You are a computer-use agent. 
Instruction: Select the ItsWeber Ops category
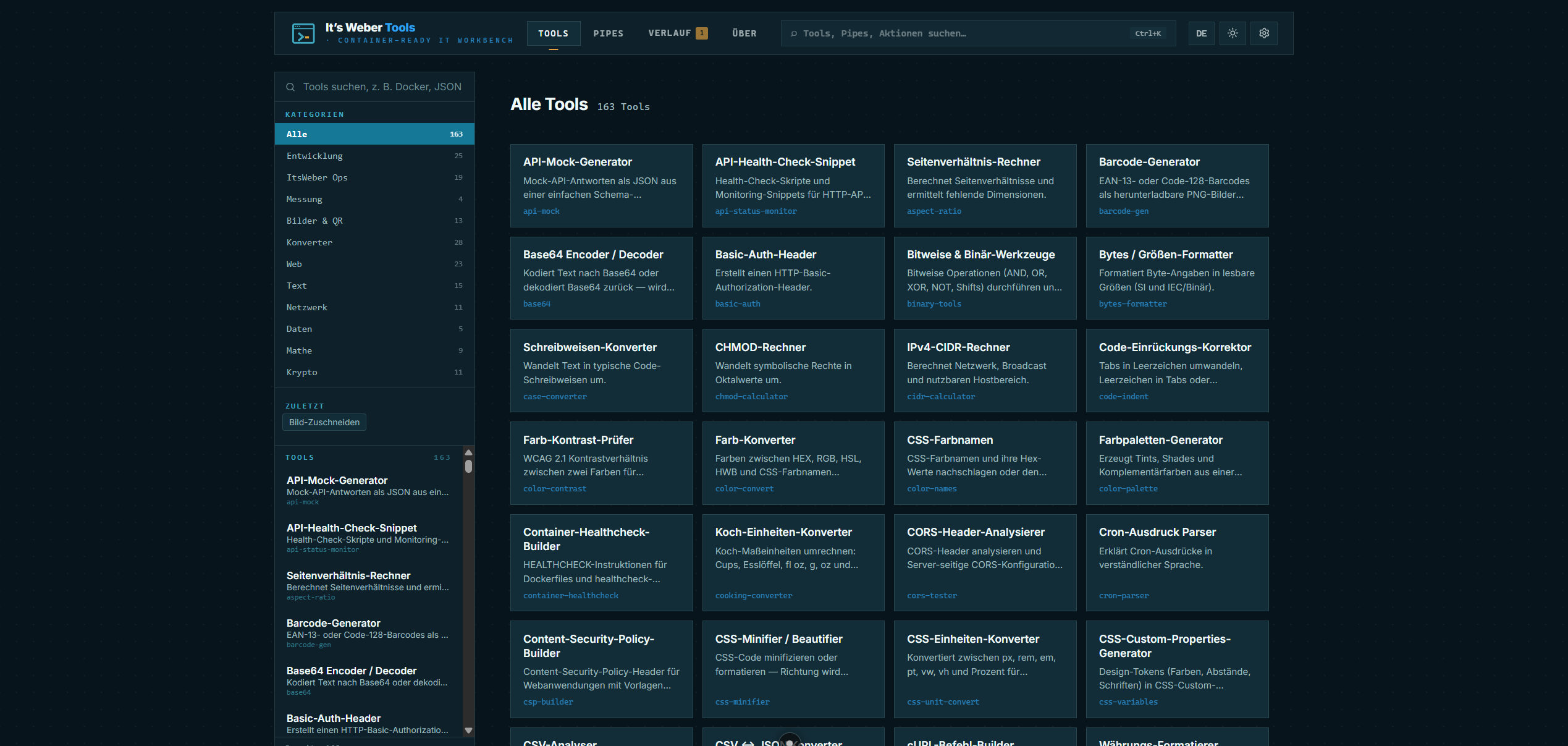374,177
